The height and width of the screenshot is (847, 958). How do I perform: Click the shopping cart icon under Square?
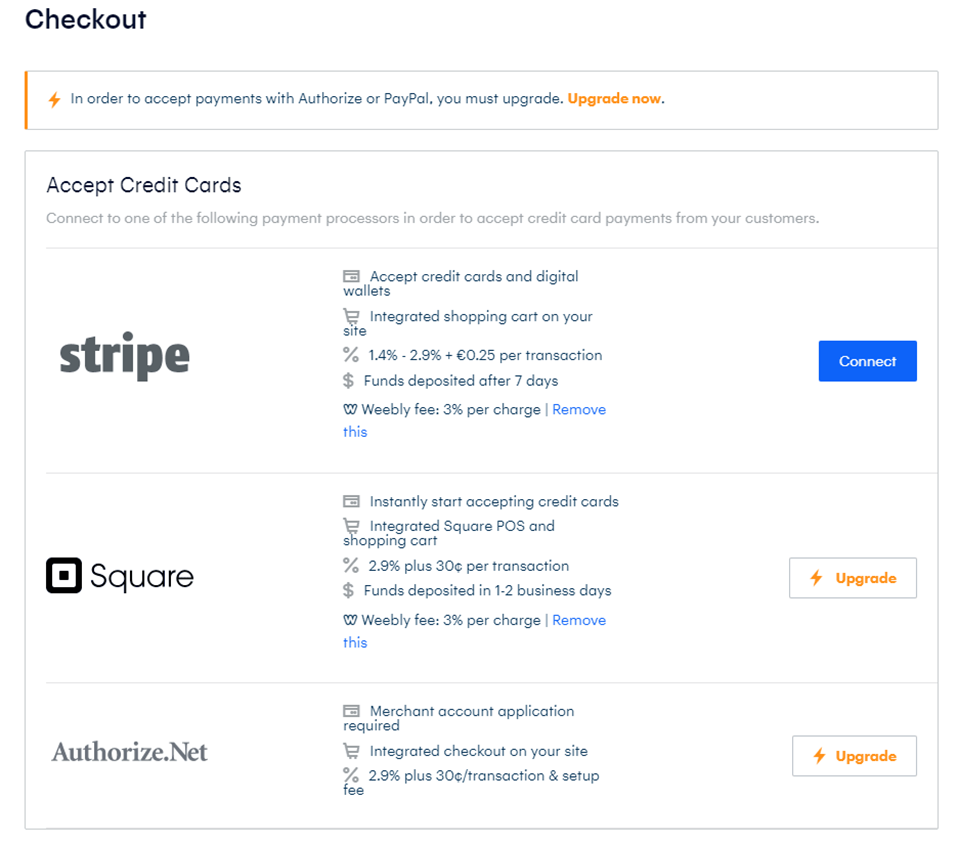(351, 526)
